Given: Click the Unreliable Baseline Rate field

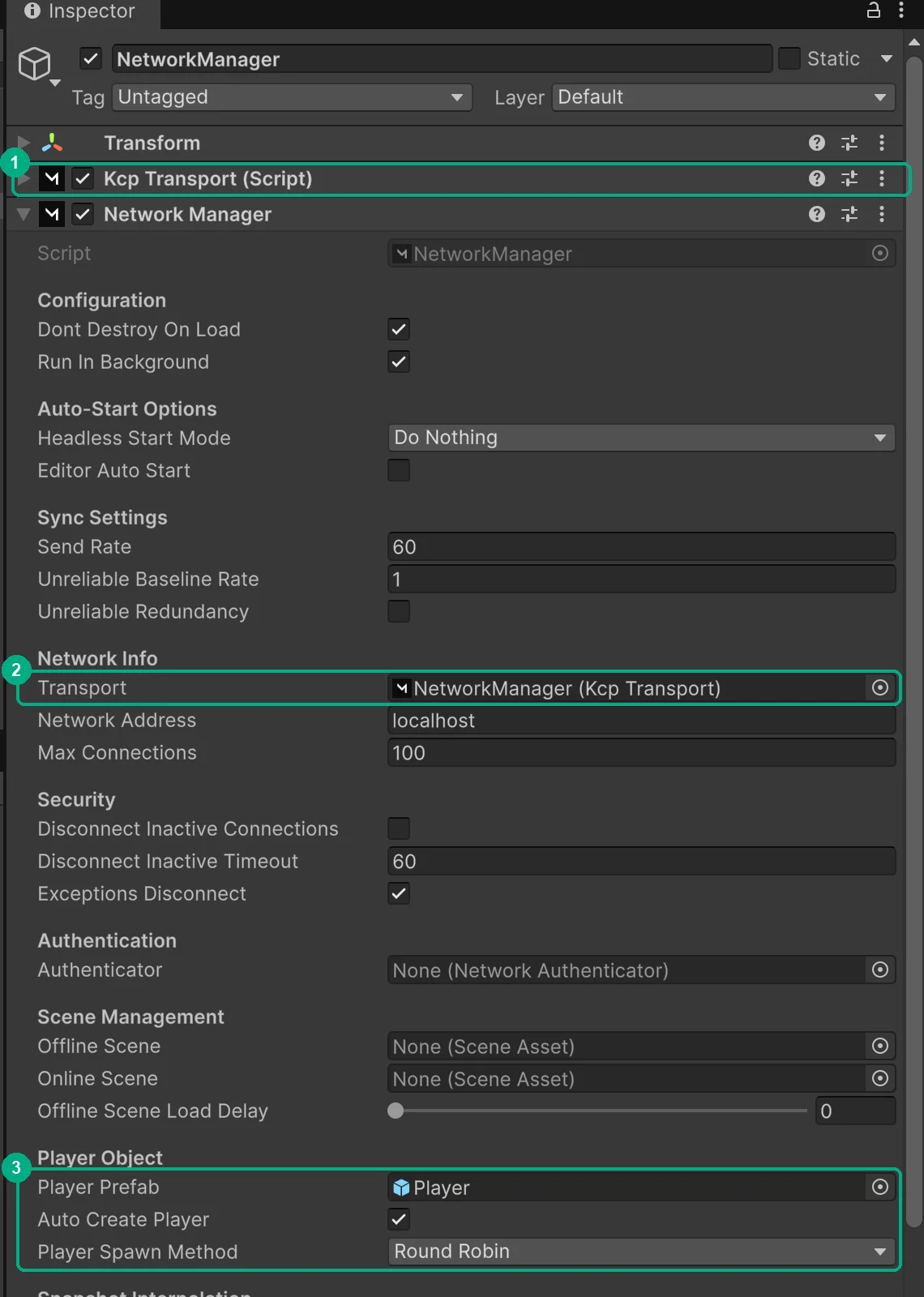Looking at the screenshot, I should point(641,579).
